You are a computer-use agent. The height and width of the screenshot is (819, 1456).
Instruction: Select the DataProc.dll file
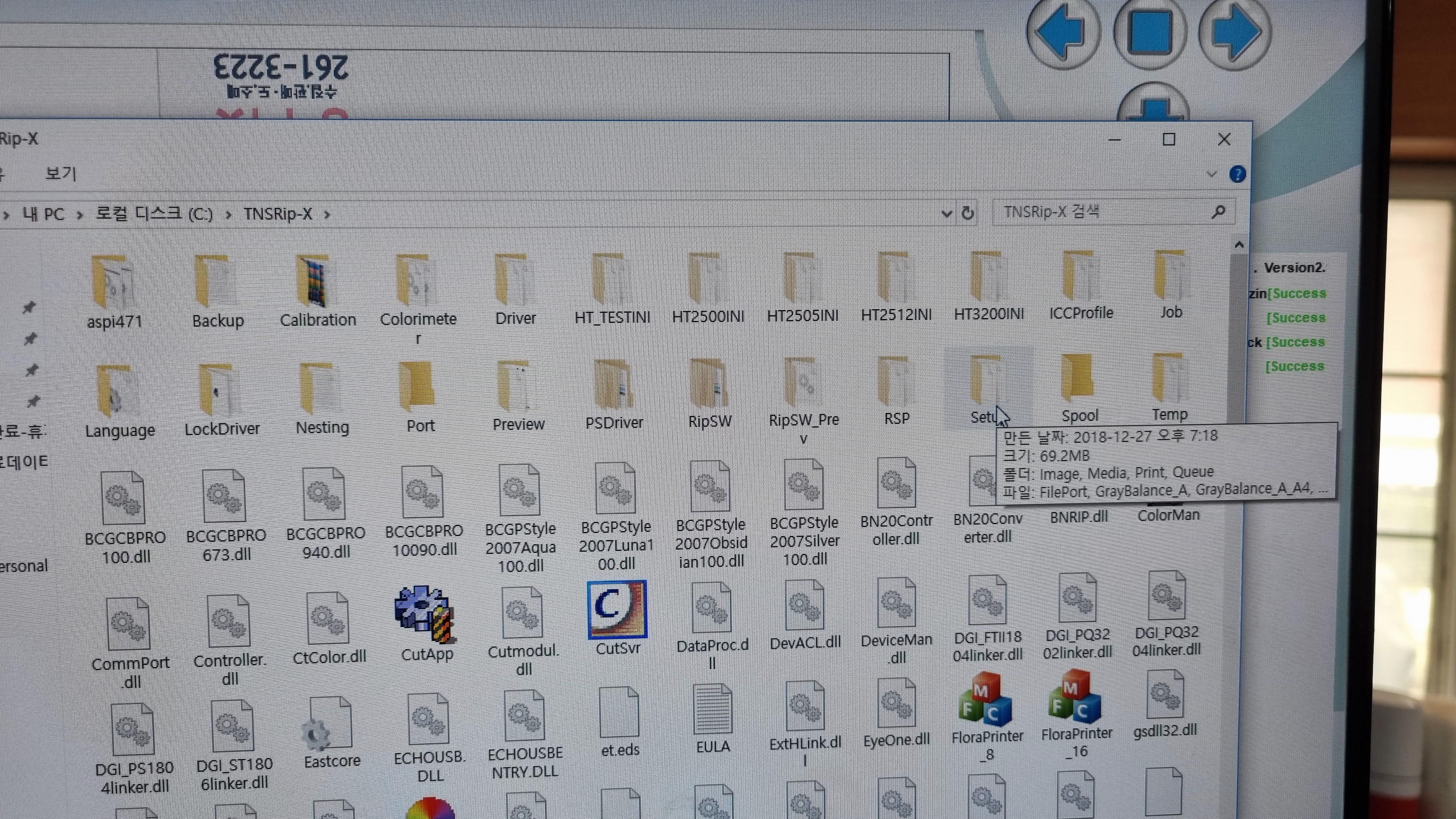712,626
